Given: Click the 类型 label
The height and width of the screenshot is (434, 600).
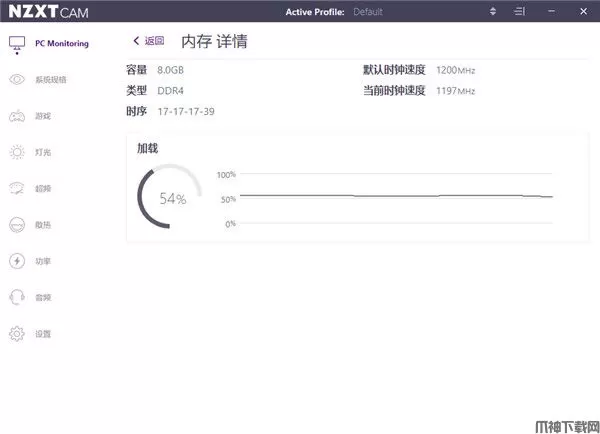Looking at the screenshot, I should (x=137, y=91).
